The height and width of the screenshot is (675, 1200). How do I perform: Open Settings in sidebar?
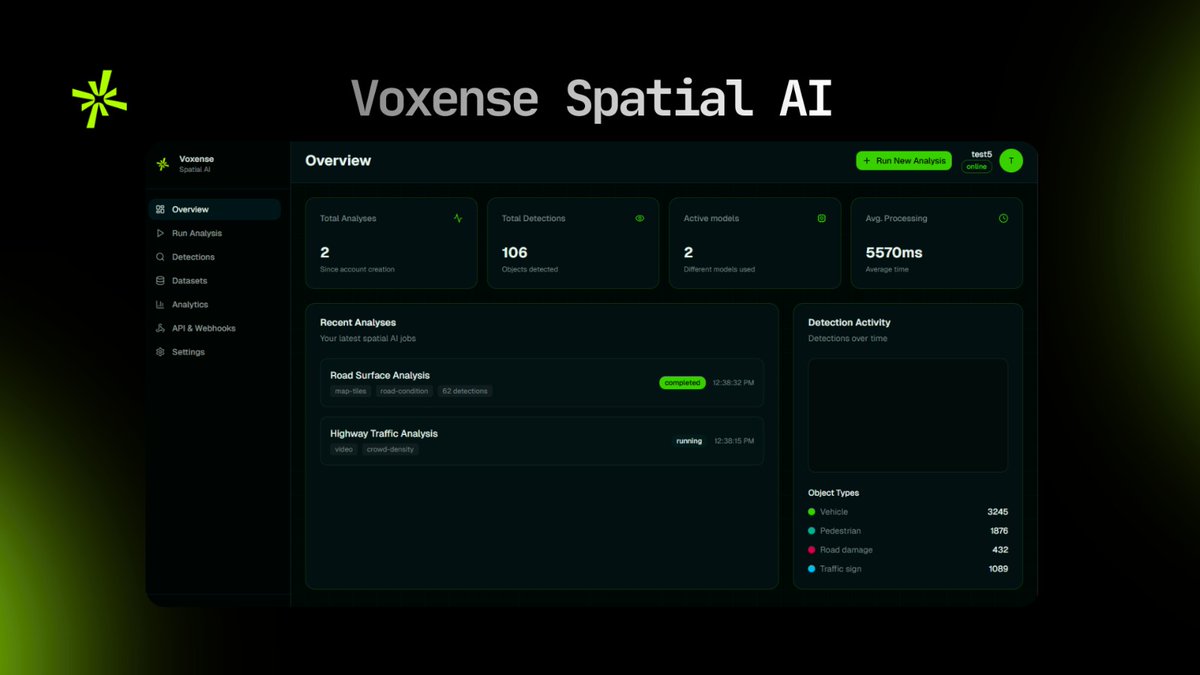coord(215,352)
